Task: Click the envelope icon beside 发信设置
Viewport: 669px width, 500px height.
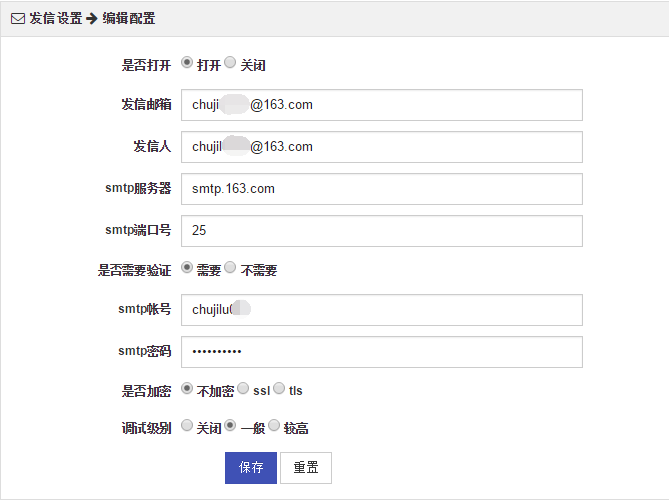Action: [18, 19]
